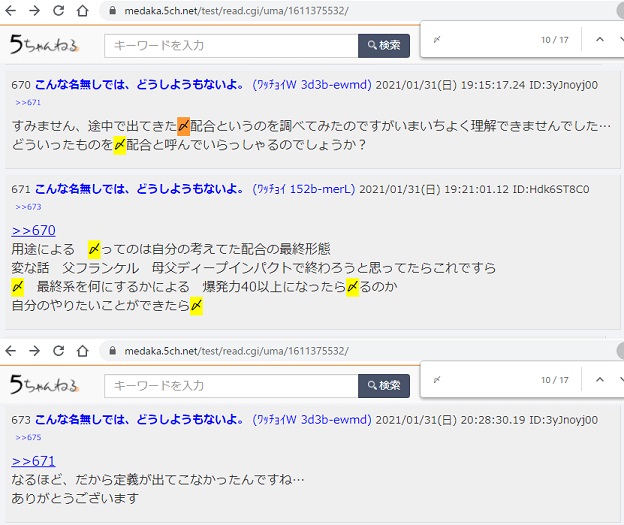The height and width of the screenshot is (525, 624).
Task: Click post 670 poster name こんな名無しでは
Action: pos(139,85)
